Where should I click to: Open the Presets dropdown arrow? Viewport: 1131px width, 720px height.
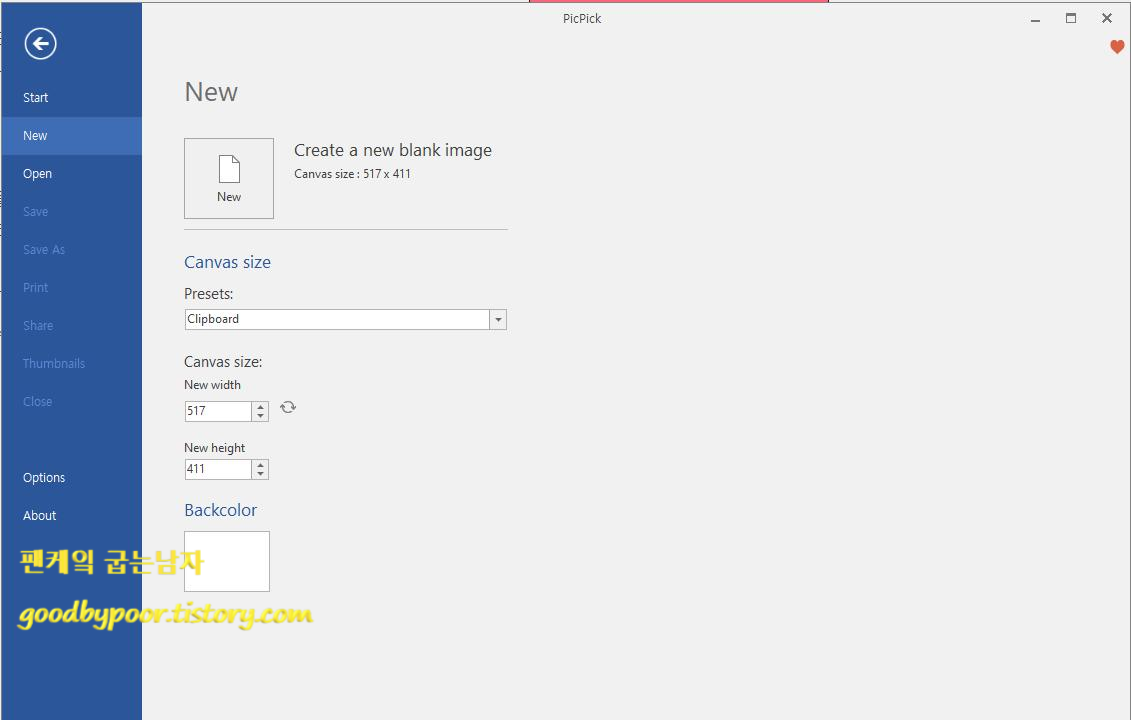(498, 320)
